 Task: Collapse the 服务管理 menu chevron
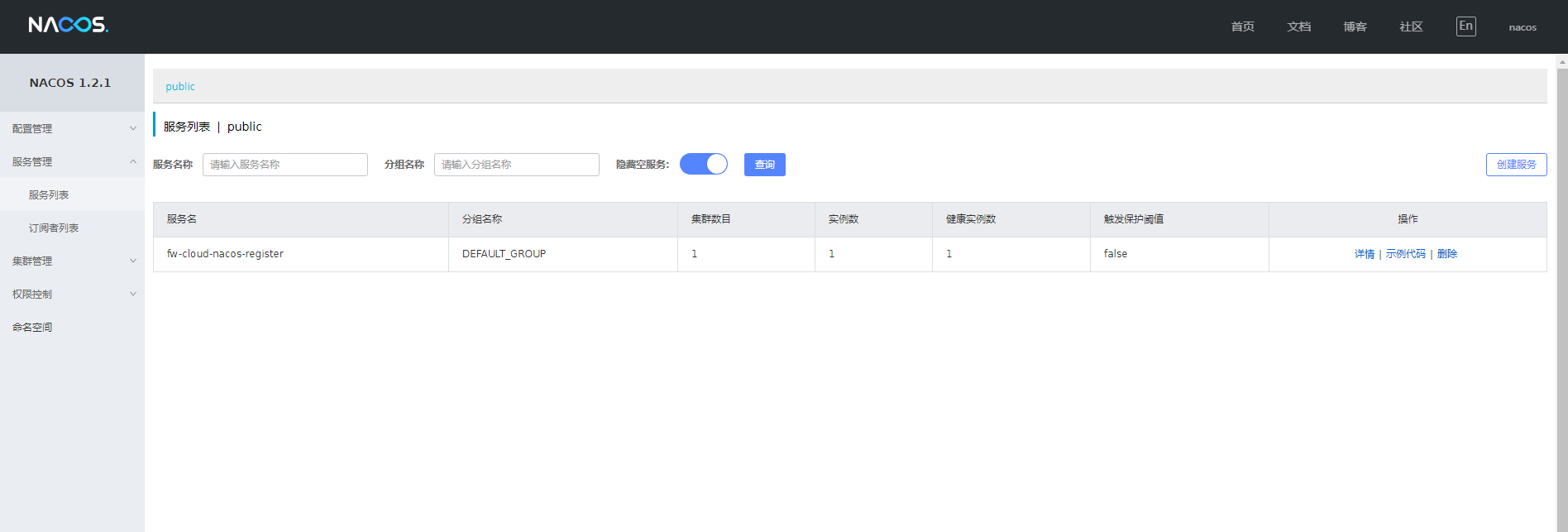point(133,161)
